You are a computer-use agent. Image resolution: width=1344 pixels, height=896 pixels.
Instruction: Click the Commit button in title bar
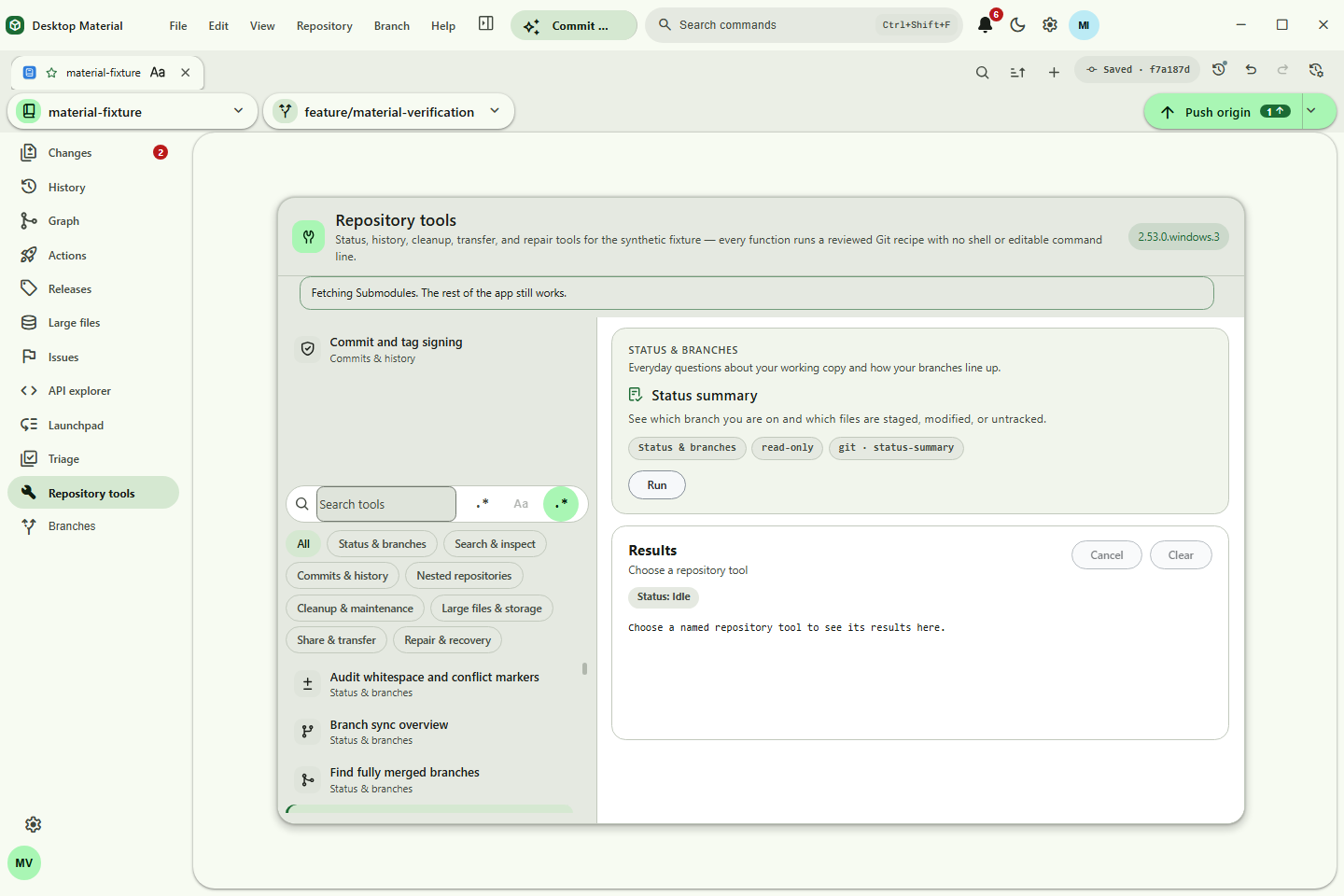(x=574, y=25)
